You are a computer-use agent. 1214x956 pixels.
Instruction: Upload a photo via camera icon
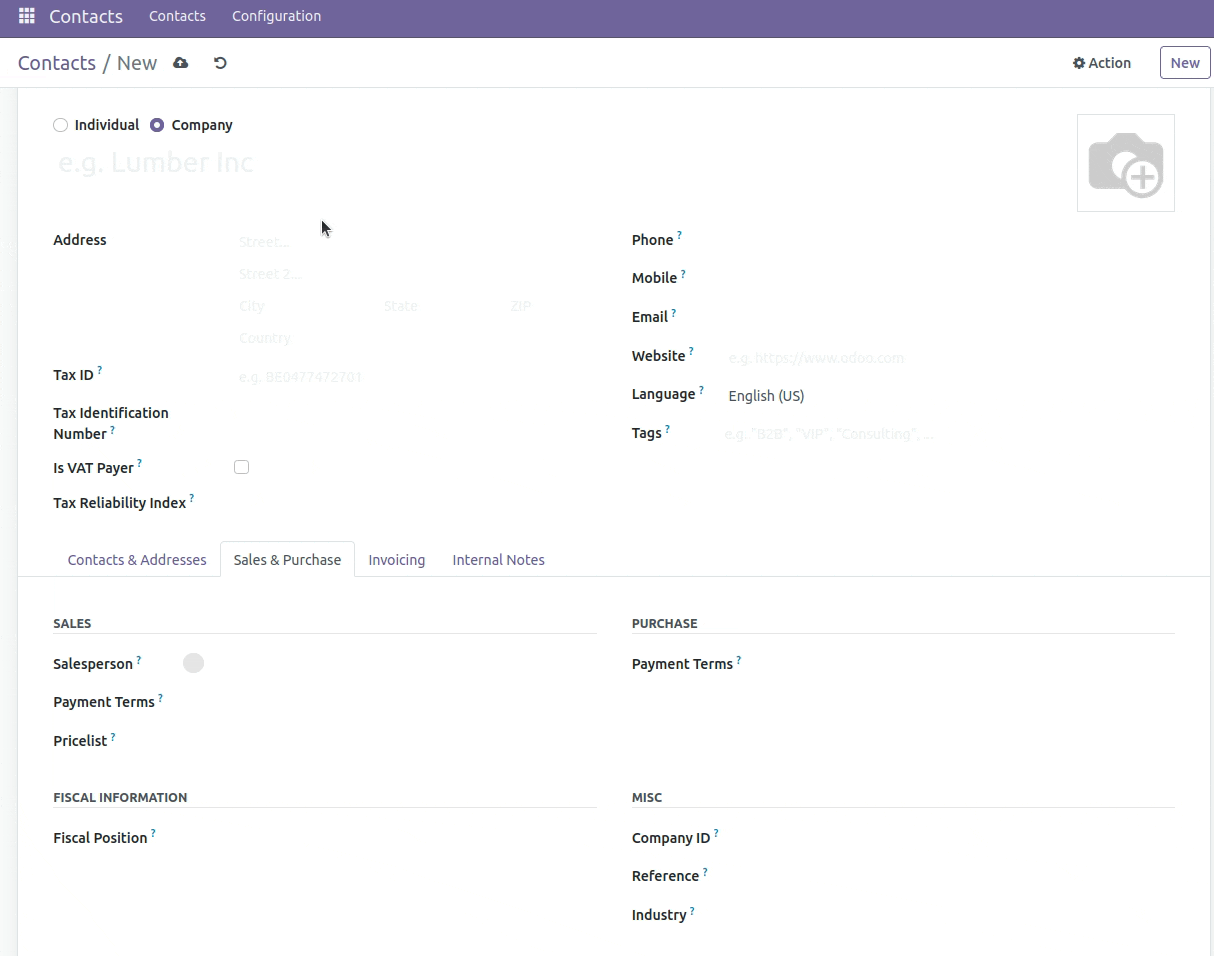coord(1125,163)
